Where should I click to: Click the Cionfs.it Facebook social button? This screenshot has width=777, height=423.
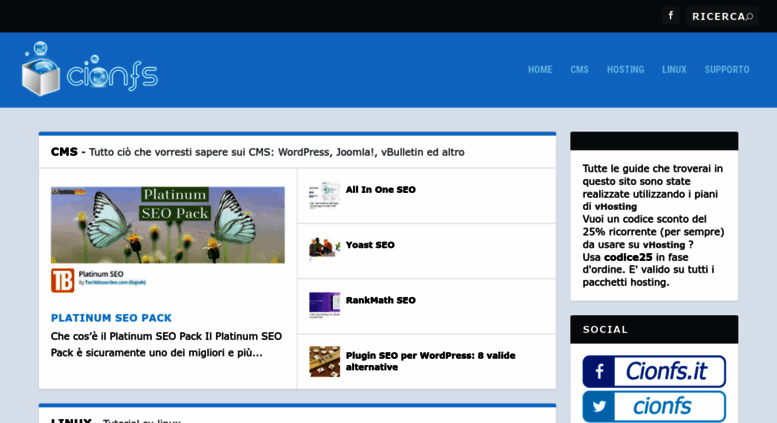coord(654,371)
